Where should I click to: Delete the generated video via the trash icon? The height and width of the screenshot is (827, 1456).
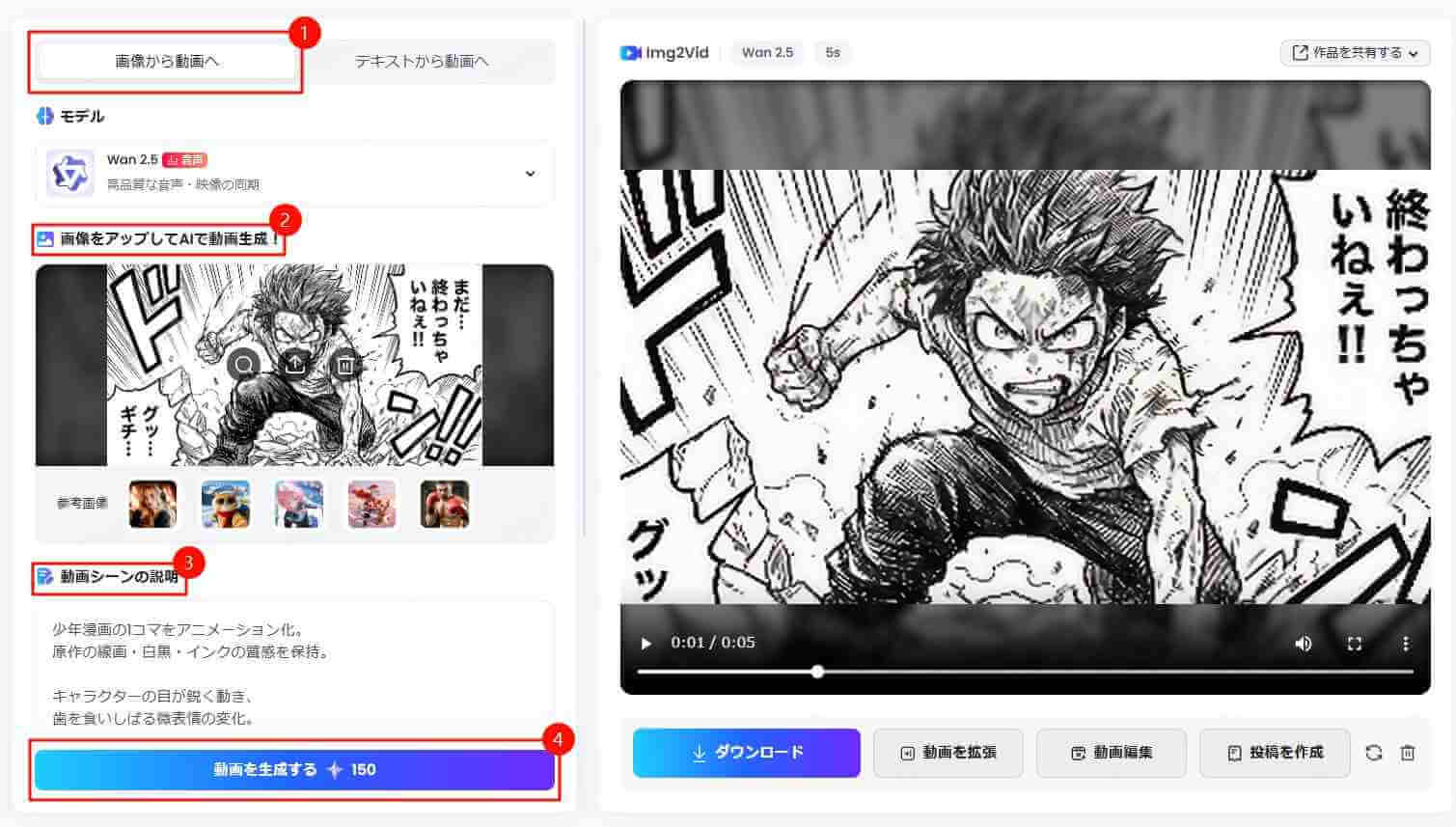[x=1409, y=753]
